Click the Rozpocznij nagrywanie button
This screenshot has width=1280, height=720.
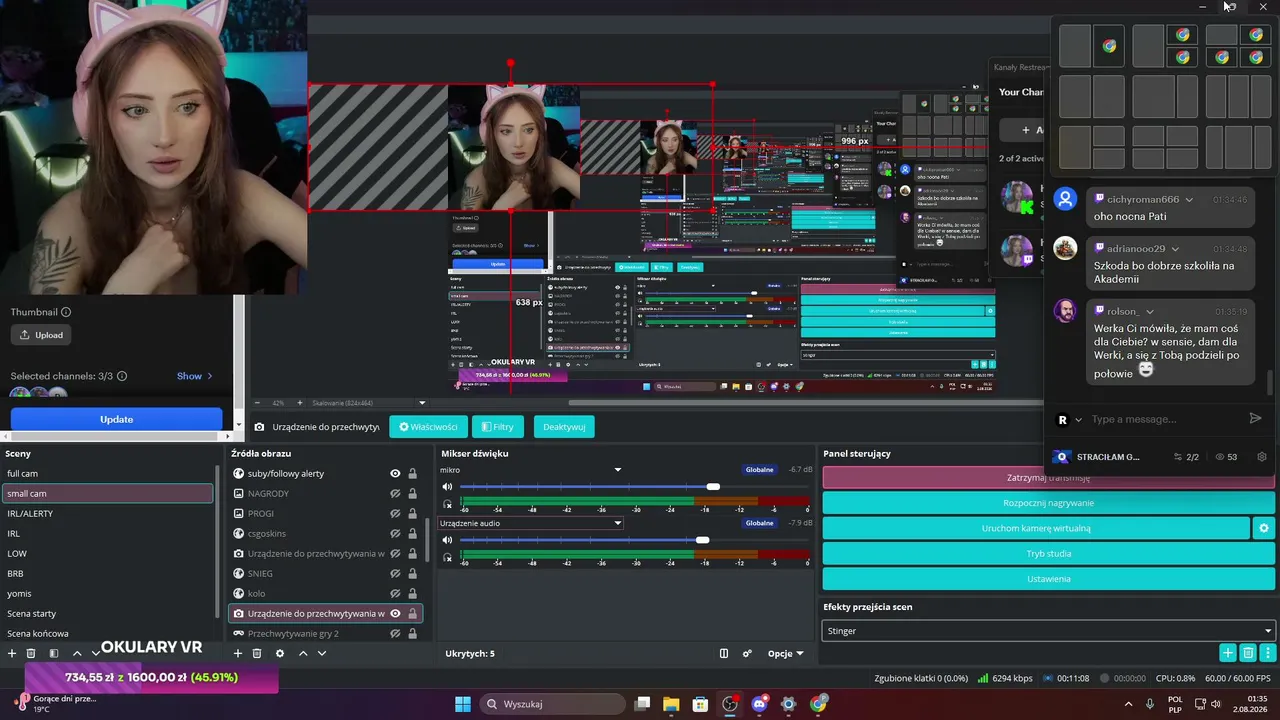tap(1048, 503)
